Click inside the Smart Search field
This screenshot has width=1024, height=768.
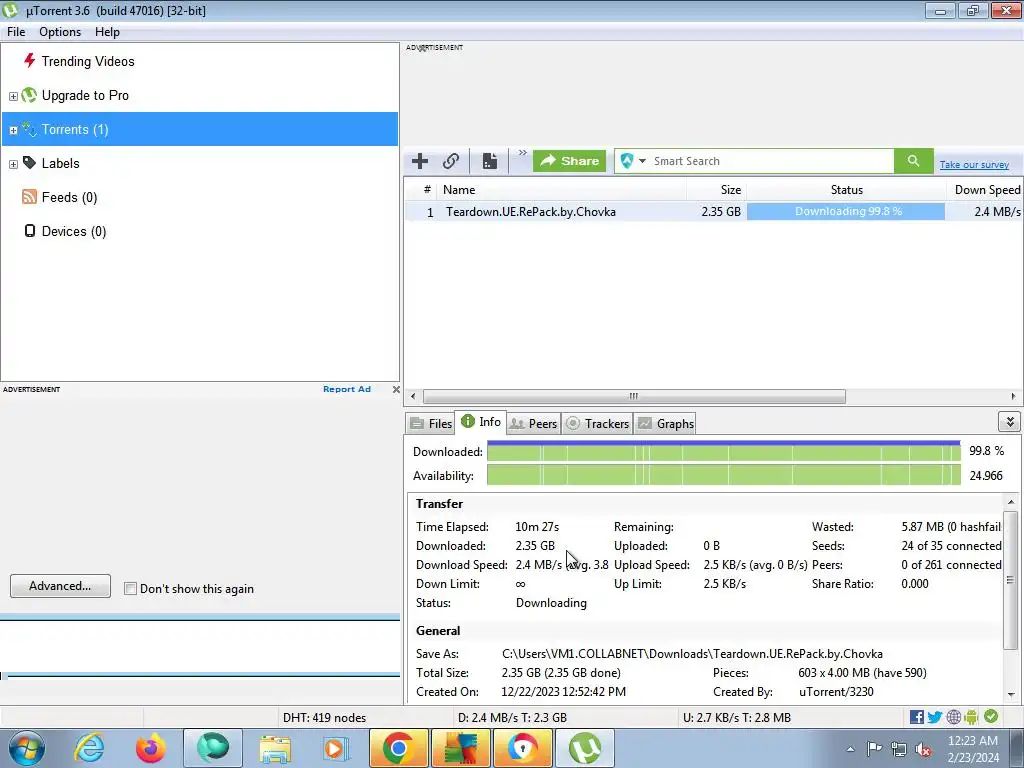tap(771, 161)
